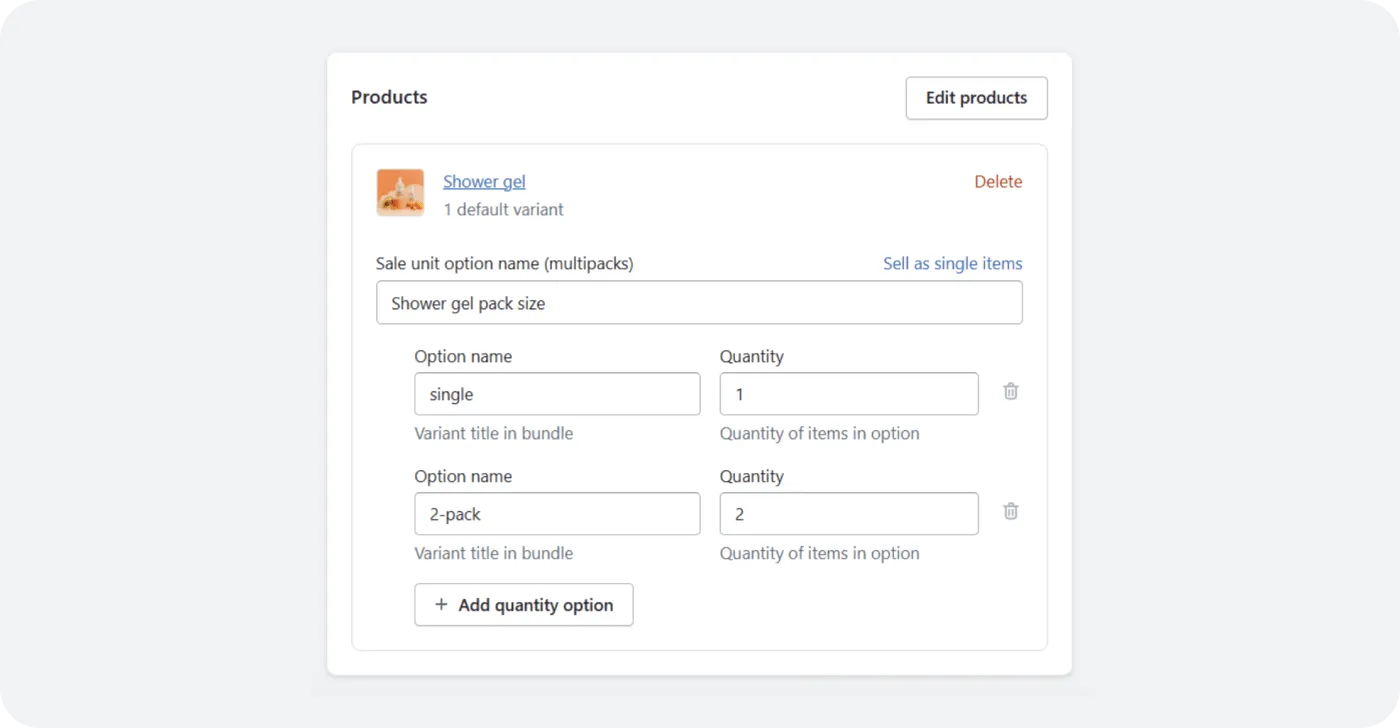Viewport: 1400px width, 728px height.
Task: Click Quantity of items hint under 1 field
Action: pyautogui.click(x=819, y=434)
